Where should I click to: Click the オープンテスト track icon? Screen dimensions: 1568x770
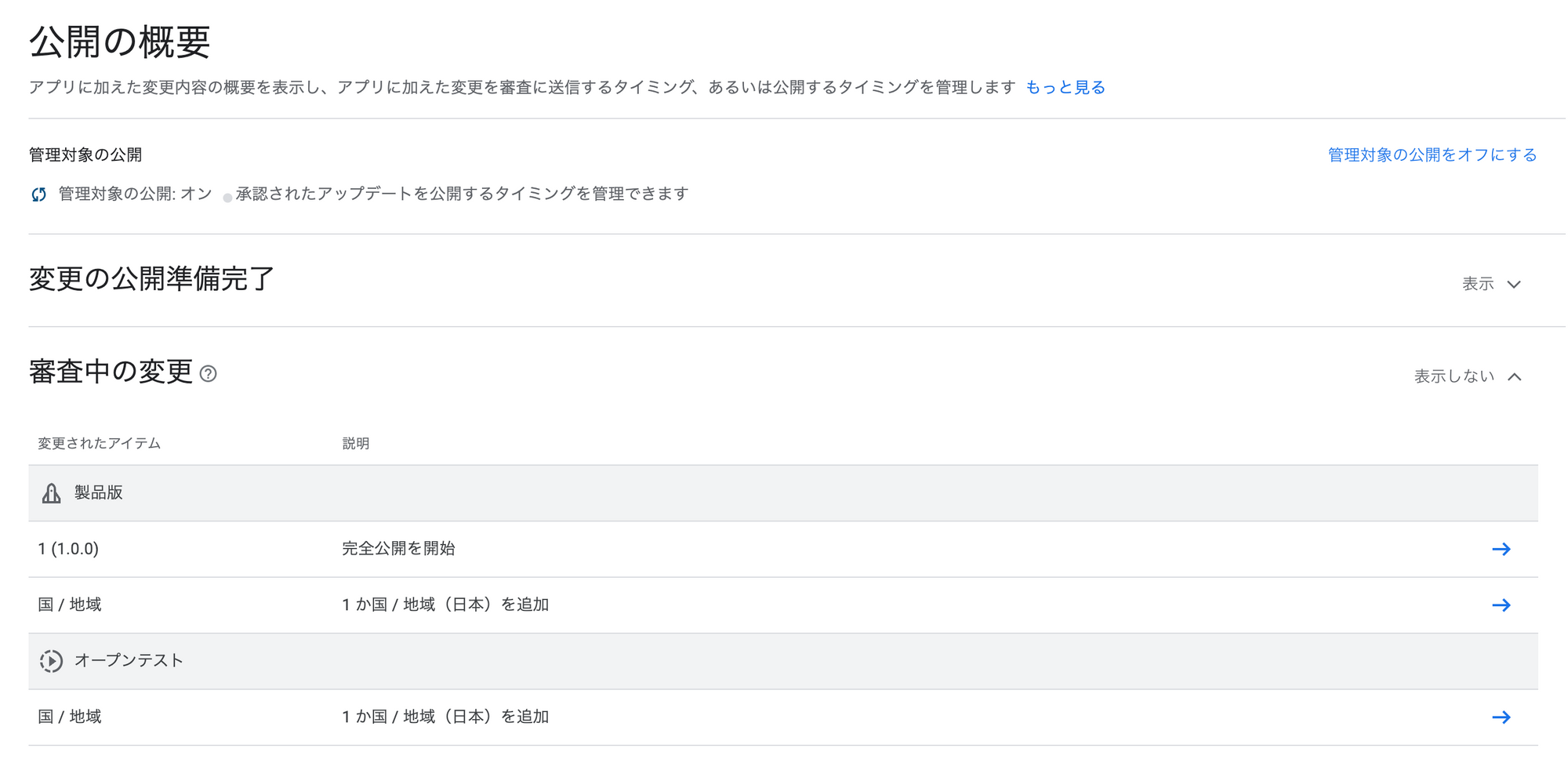(x=51, y=661)
